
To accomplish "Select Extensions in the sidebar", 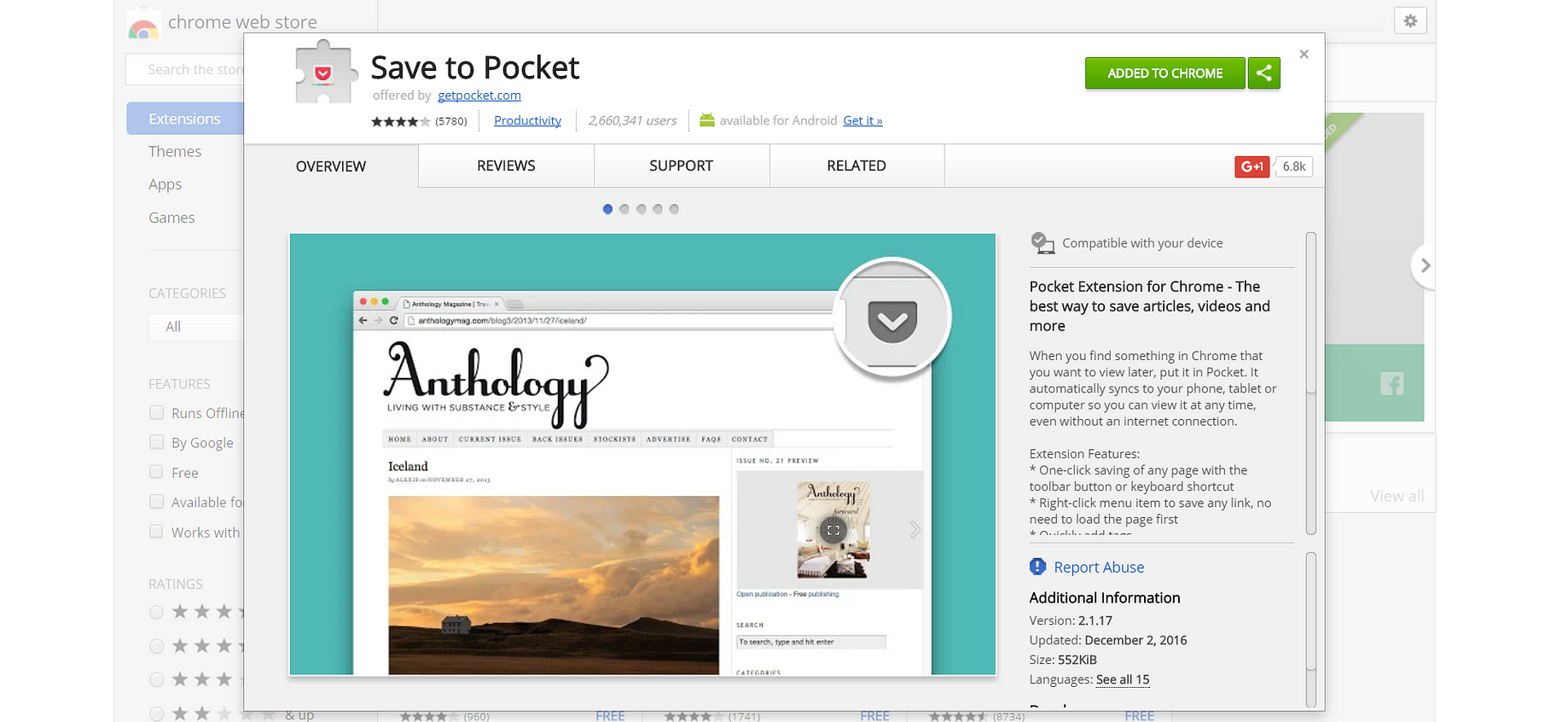I will pyautogui.click(x=185, y=119).
